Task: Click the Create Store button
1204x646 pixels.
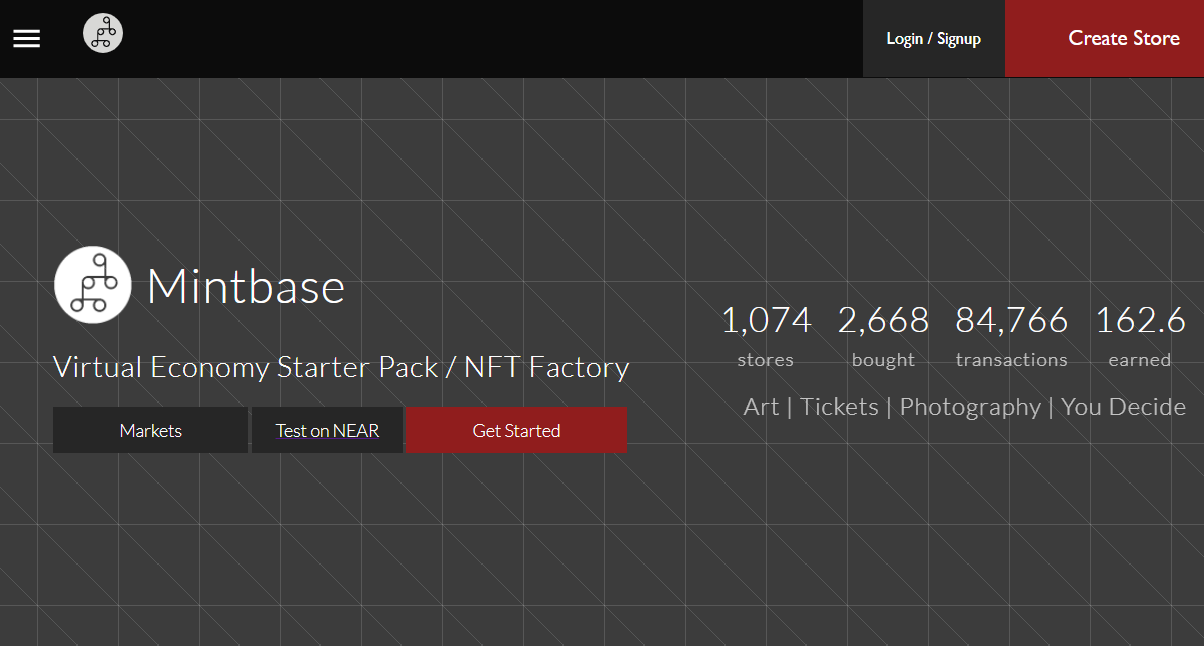Action: 1104,38
